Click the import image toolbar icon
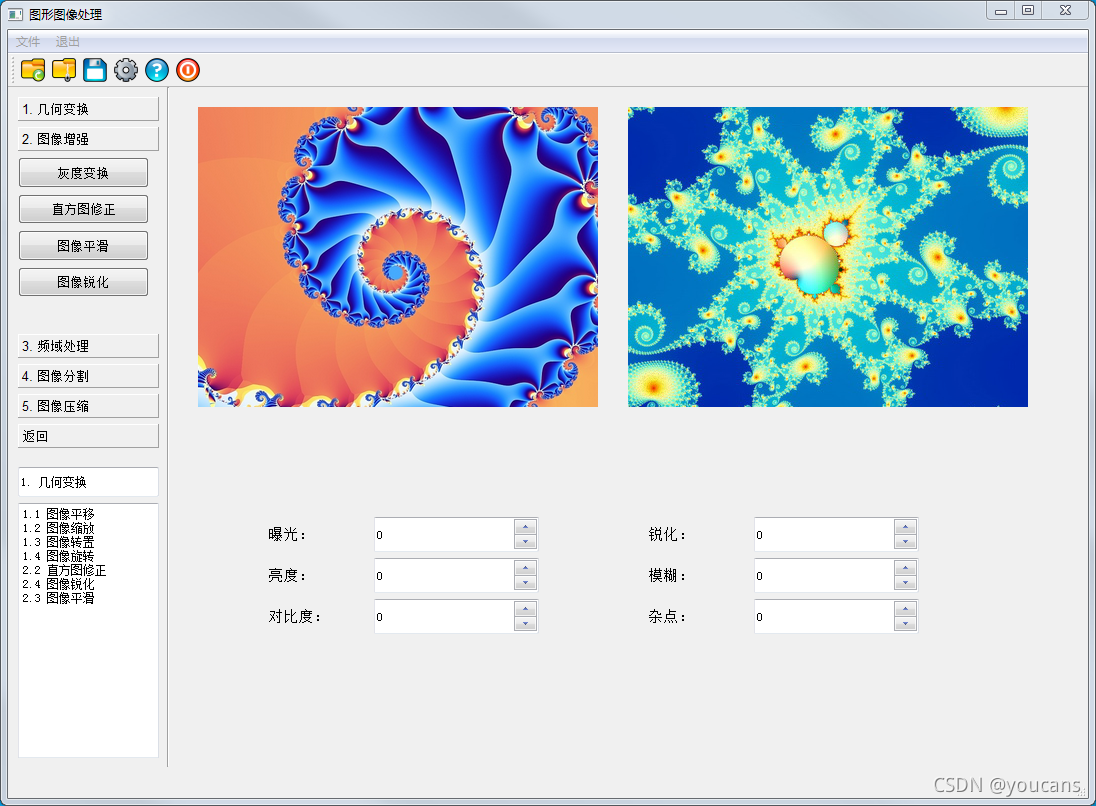 click(x=63, y=70)
